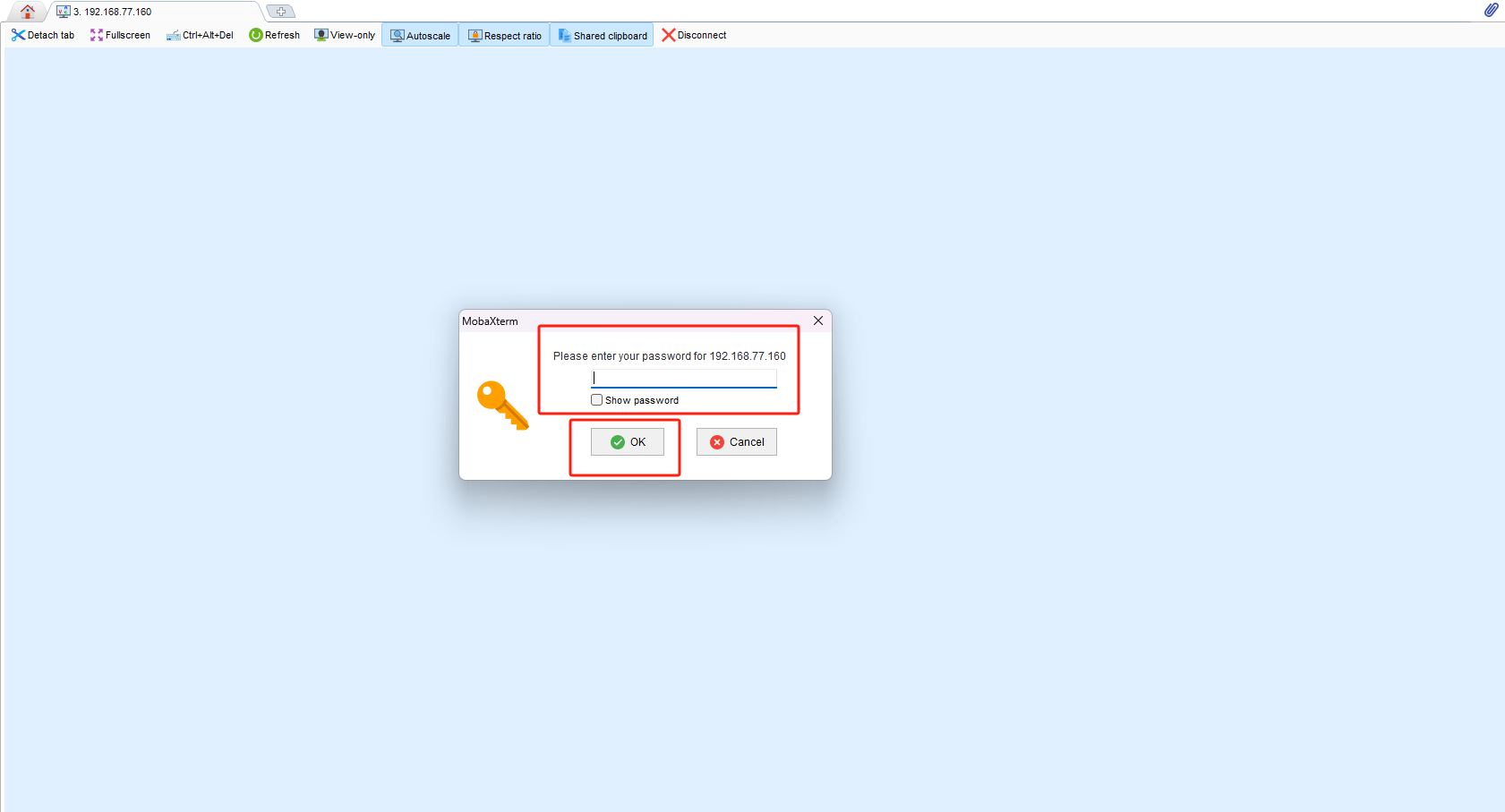The width and height of the screenshot is (1505, 812).
Task: Click the orange key icon in dialog
Action: coord(502,405)
